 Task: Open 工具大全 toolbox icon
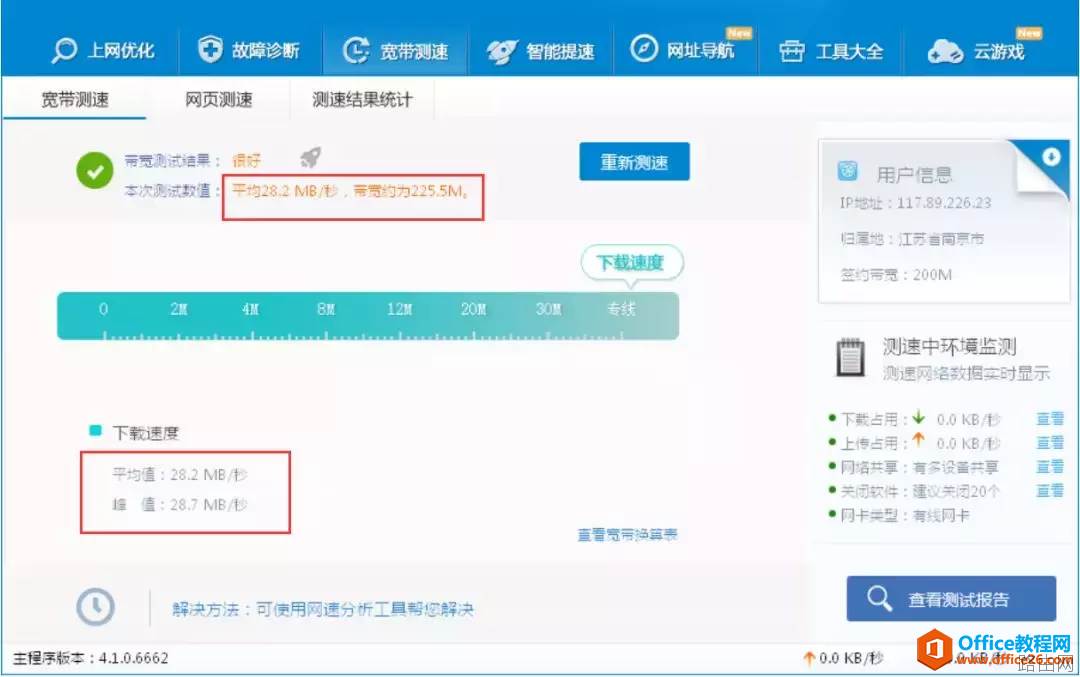click(791, 51)
